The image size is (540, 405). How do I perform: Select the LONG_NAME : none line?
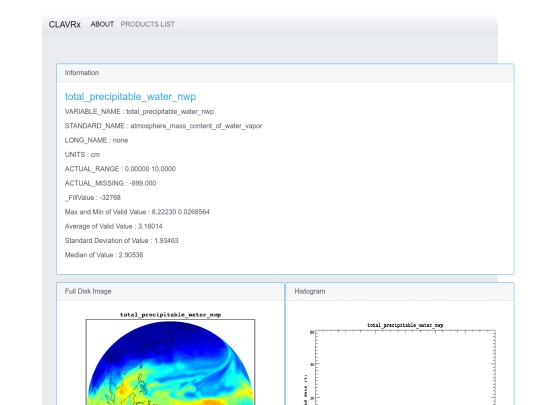[96, 141]
